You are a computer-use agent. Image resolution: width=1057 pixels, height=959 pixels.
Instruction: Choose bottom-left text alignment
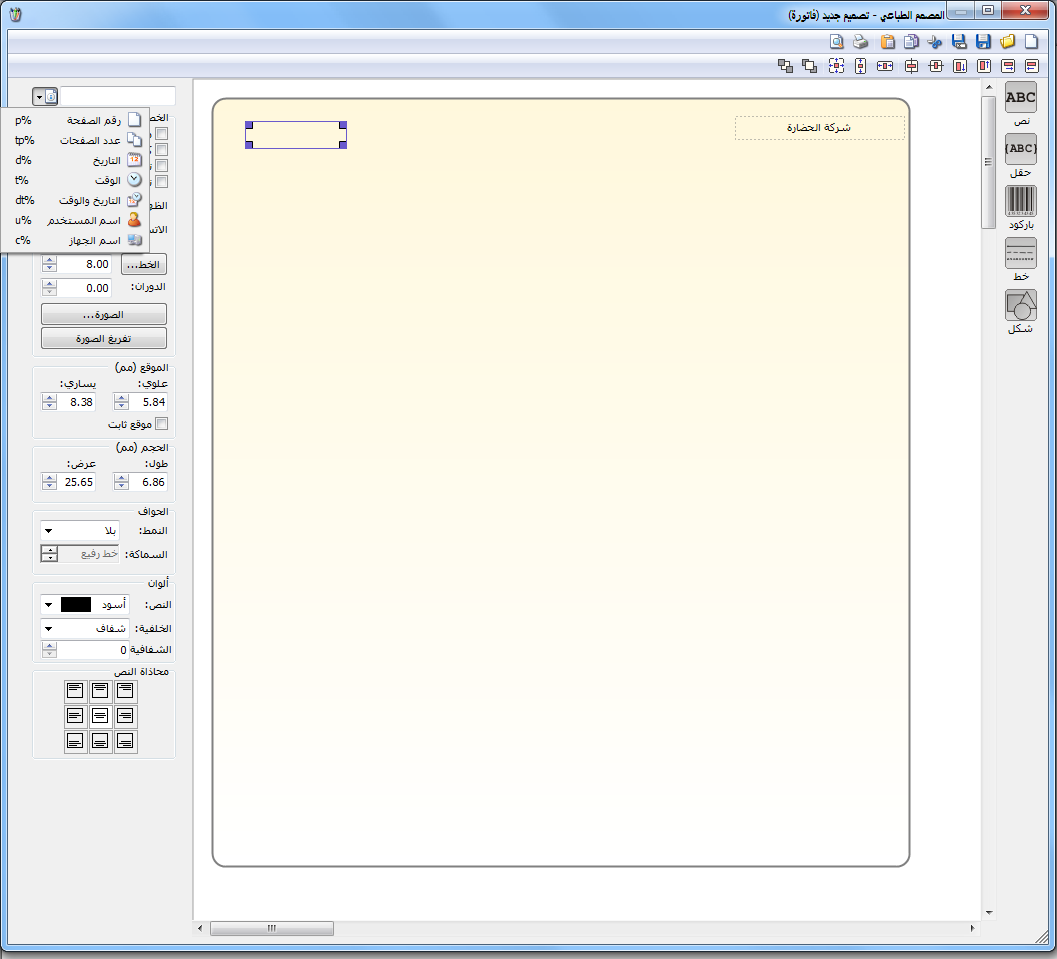[76, 741]
